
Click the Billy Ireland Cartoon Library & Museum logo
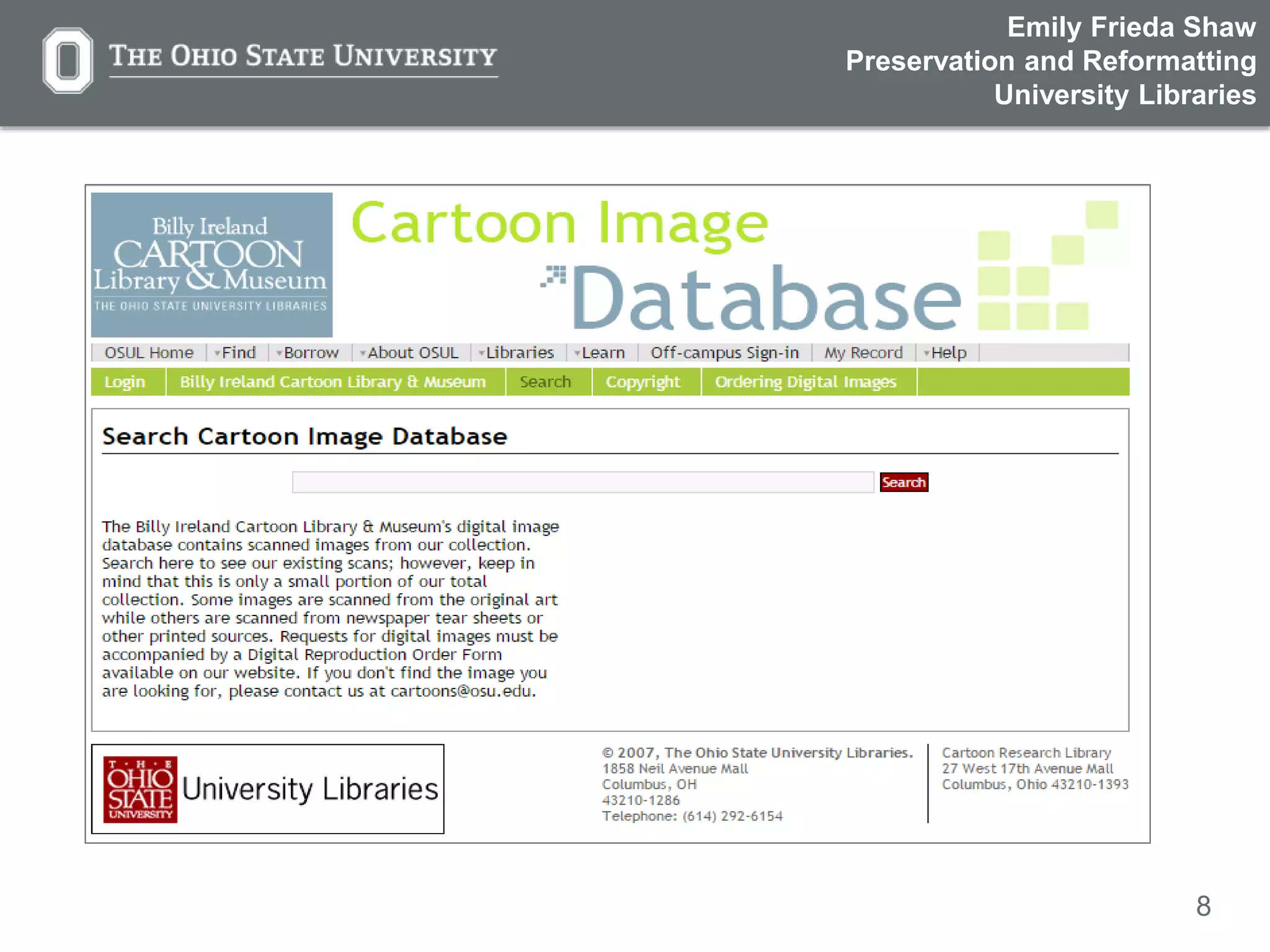click(x=211, y=265)
